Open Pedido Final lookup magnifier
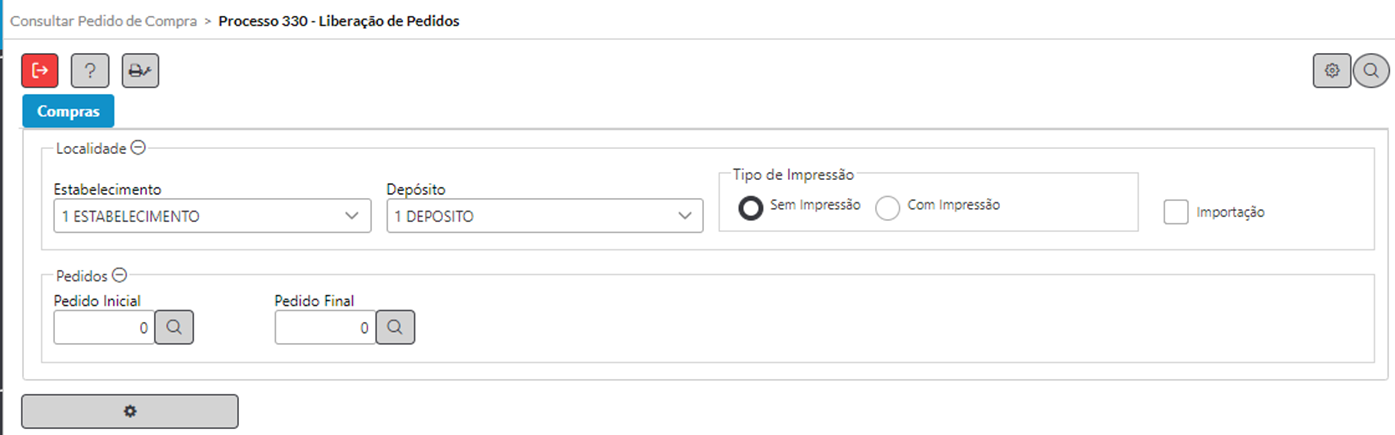1395x435 pixels. [395, 327]
